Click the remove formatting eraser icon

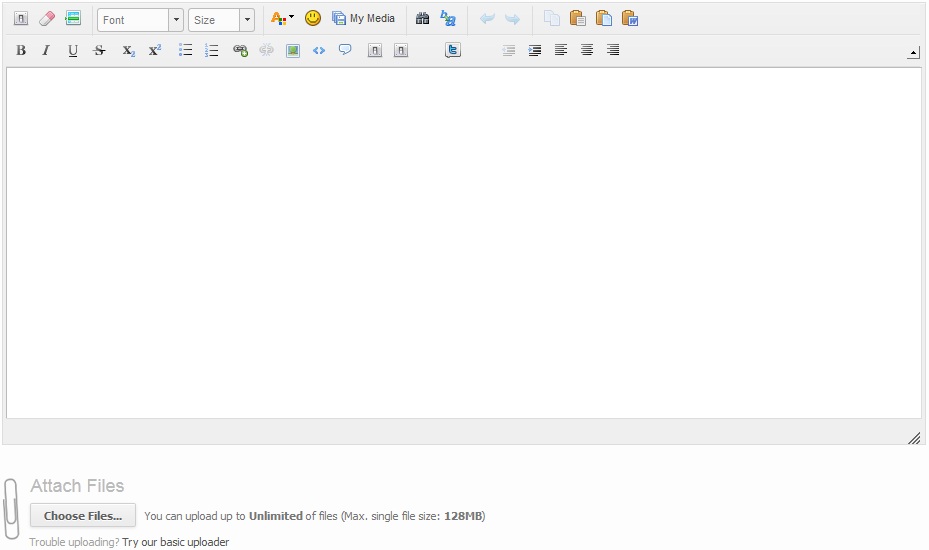point(47,19)
